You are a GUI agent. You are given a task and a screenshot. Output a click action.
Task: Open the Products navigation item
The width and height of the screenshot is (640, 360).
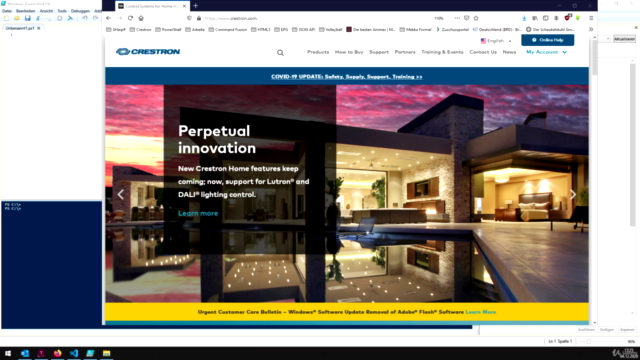pos(318,52)
